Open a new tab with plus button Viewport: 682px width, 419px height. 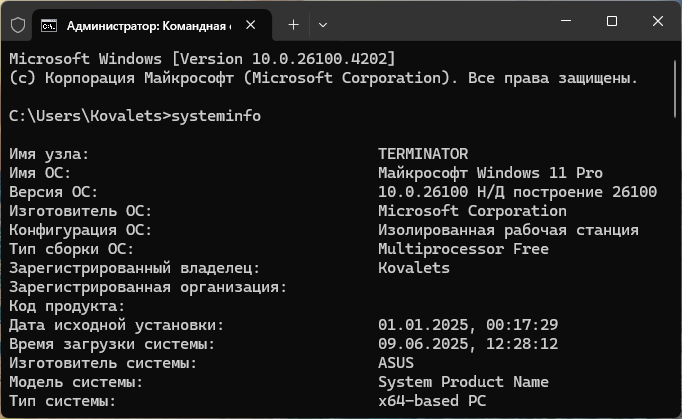294,25
